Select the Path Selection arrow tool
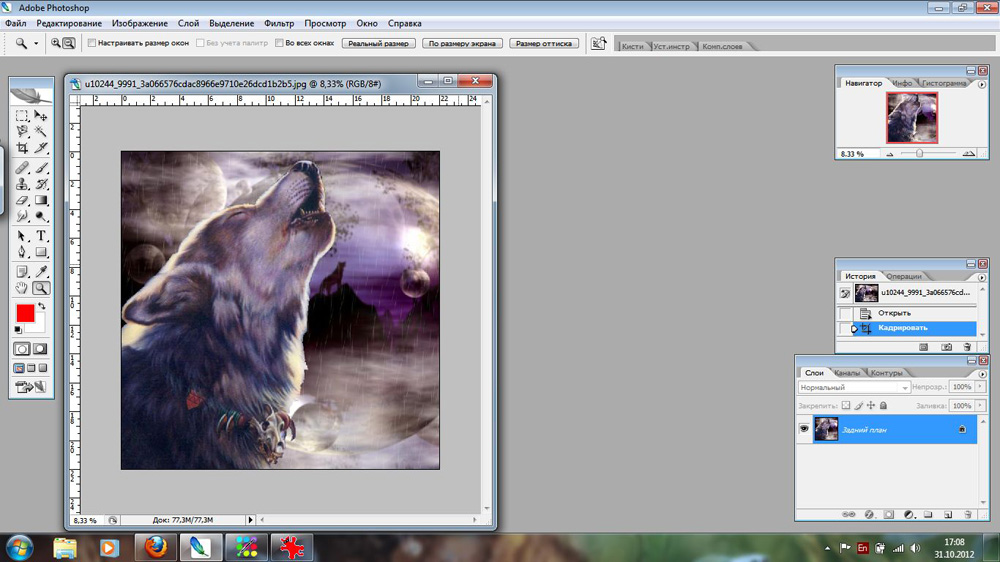Viewport: 1000px width, 562px height. pyautogui.click(x=22, y=235)
